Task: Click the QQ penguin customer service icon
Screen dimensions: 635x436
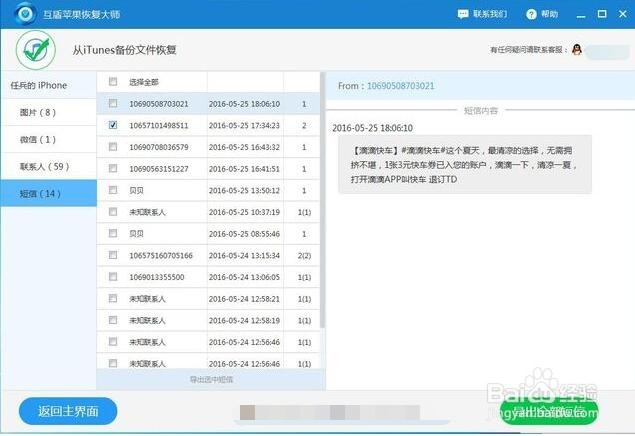Action: coord(577,50)
